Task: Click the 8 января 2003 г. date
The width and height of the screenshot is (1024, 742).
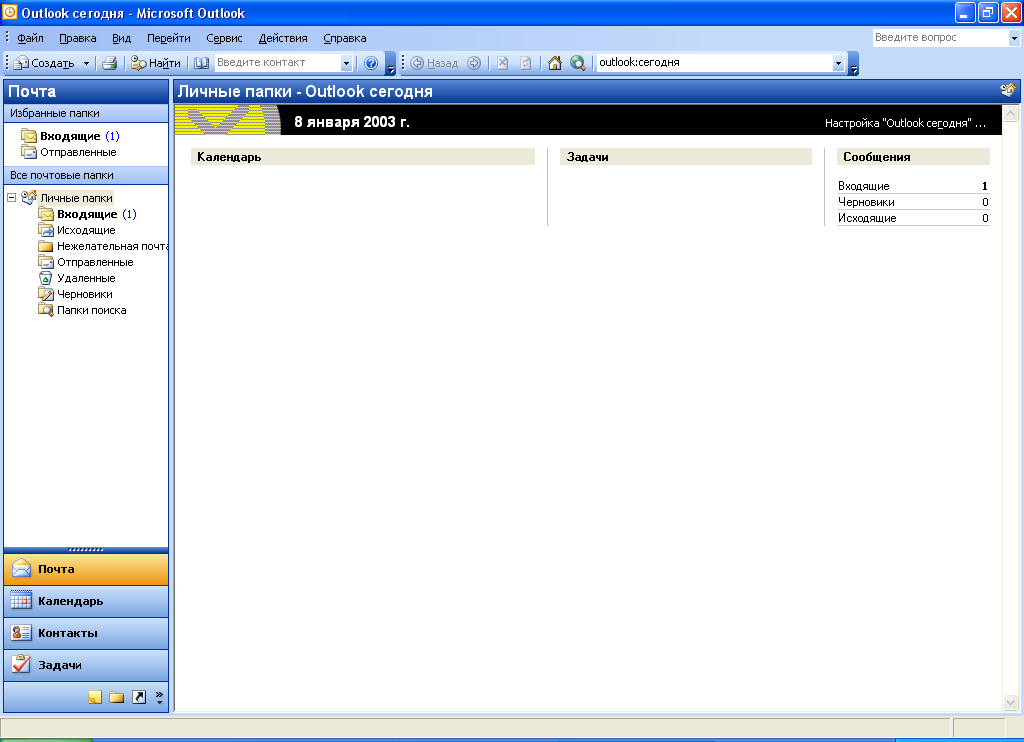Action: point(351,122)
